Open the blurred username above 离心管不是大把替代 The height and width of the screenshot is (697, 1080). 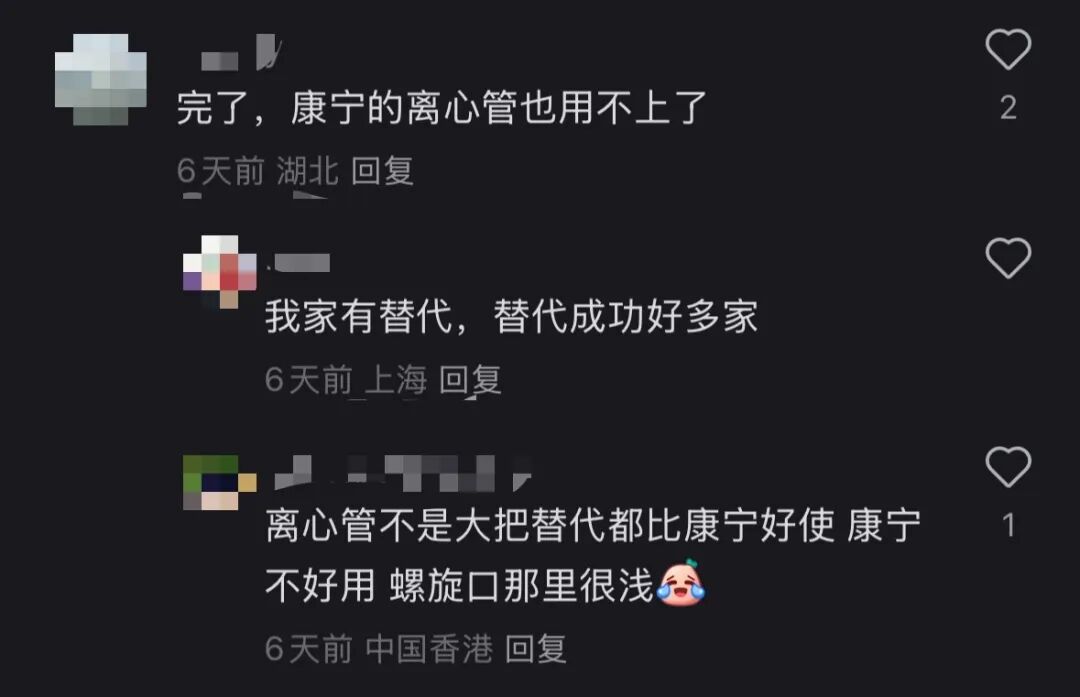click(x=403, y=473)
